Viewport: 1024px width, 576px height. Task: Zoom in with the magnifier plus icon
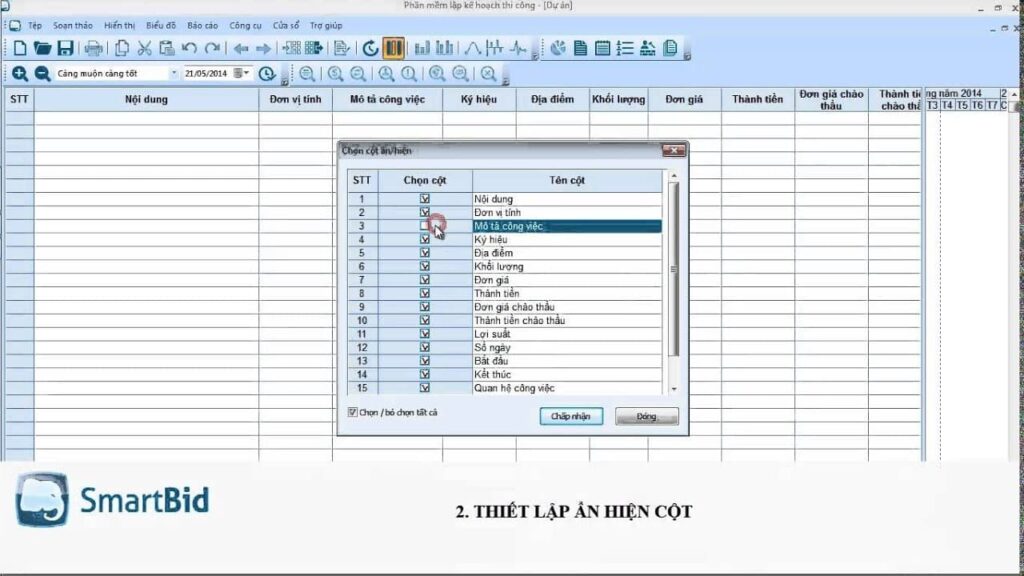(20, 73)
